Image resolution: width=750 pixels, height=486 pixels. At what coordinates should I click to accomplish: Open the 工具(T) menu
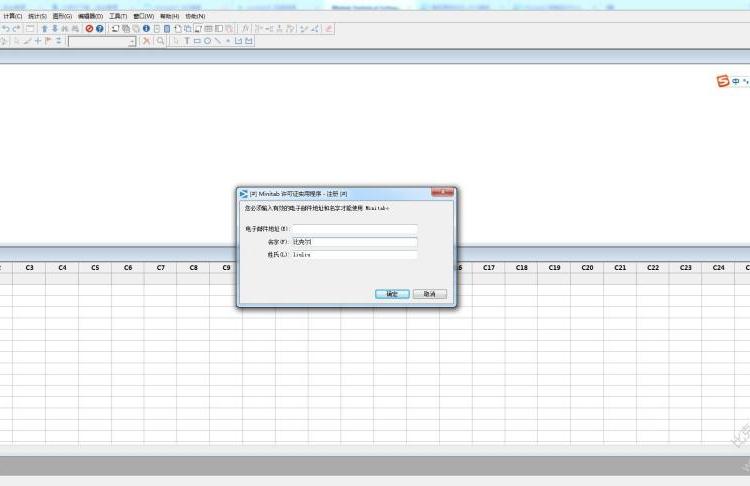tap(118, 16)
